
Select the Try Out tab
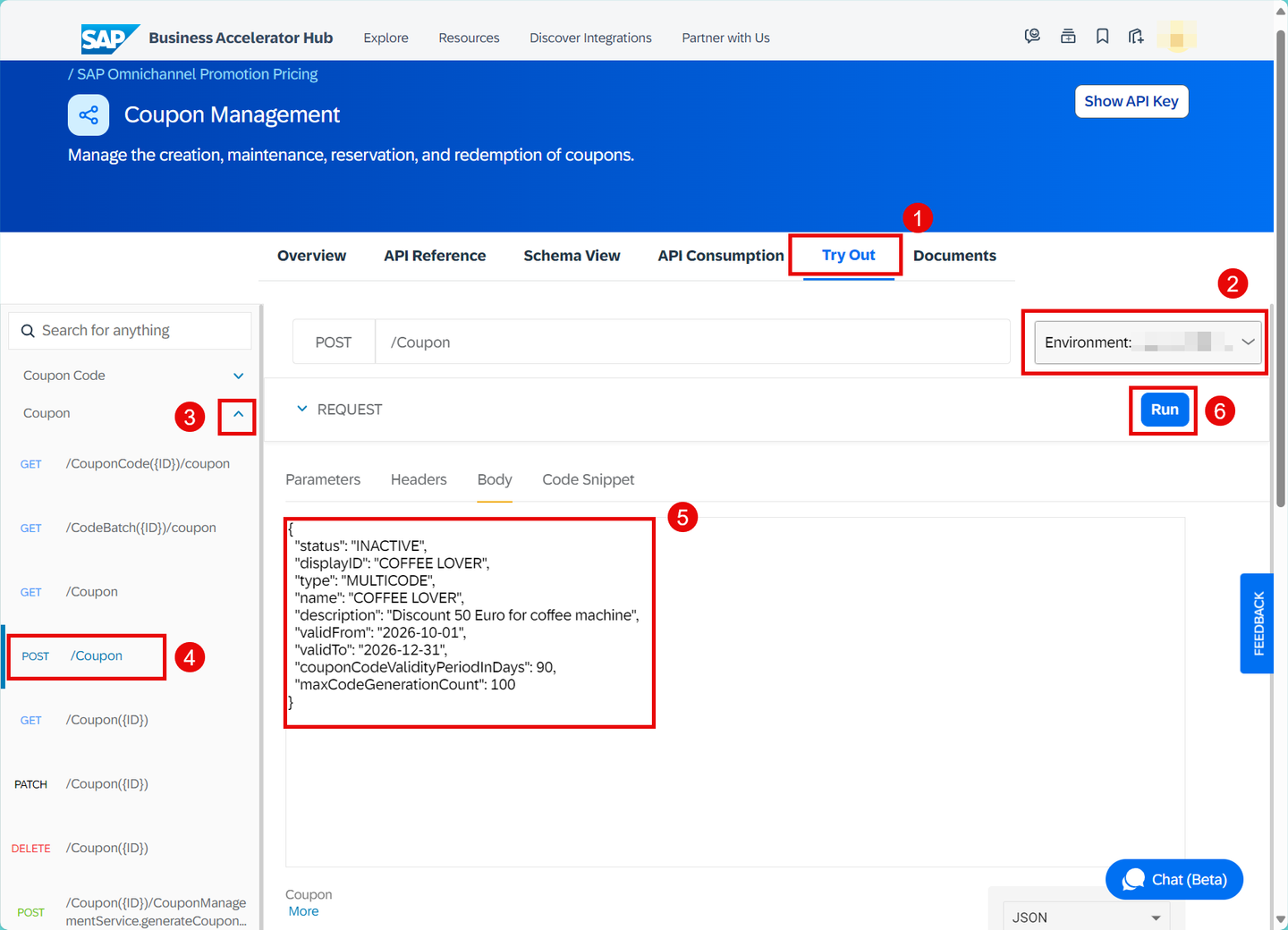tap(849, 256)
